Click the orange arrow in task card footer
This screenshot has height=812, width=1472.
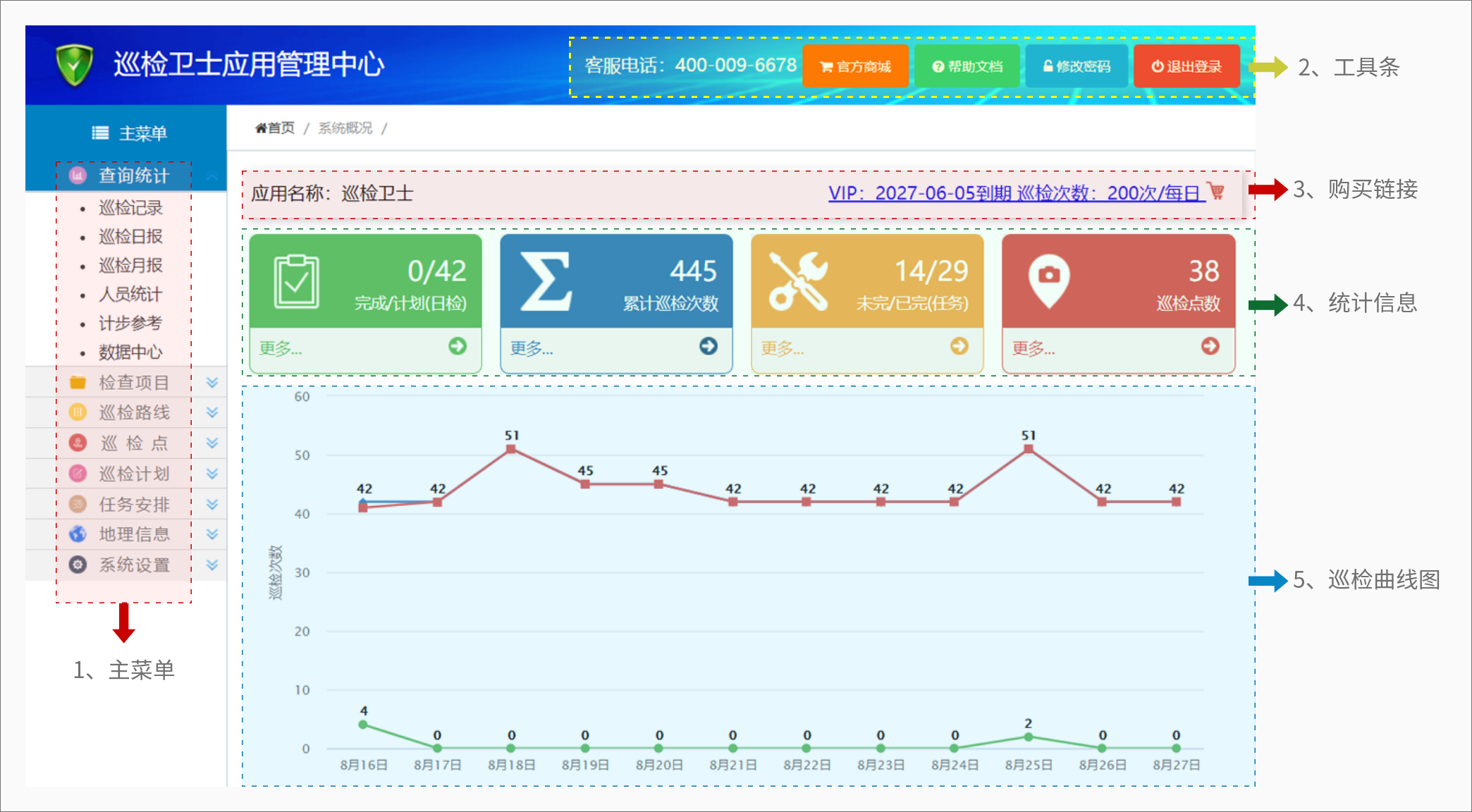coord(959,346)
